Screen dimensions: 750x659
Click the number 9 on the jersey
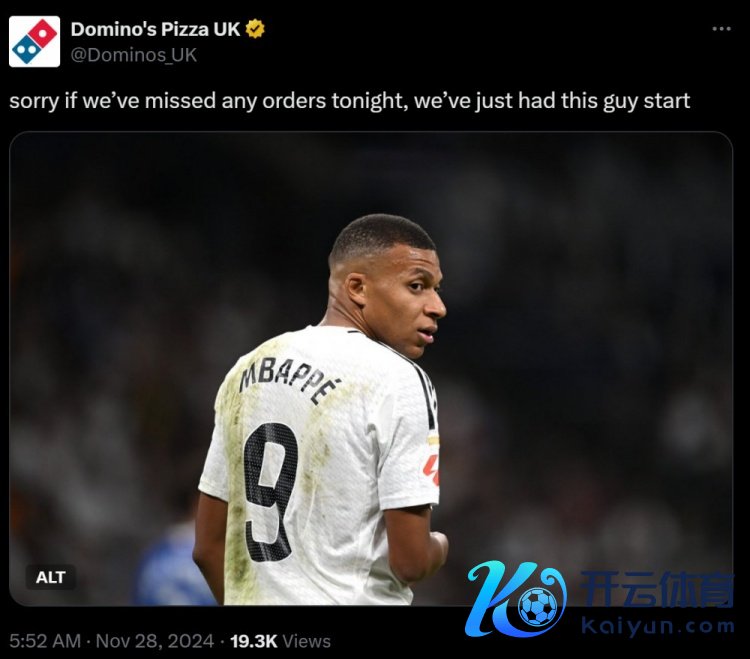270,492
